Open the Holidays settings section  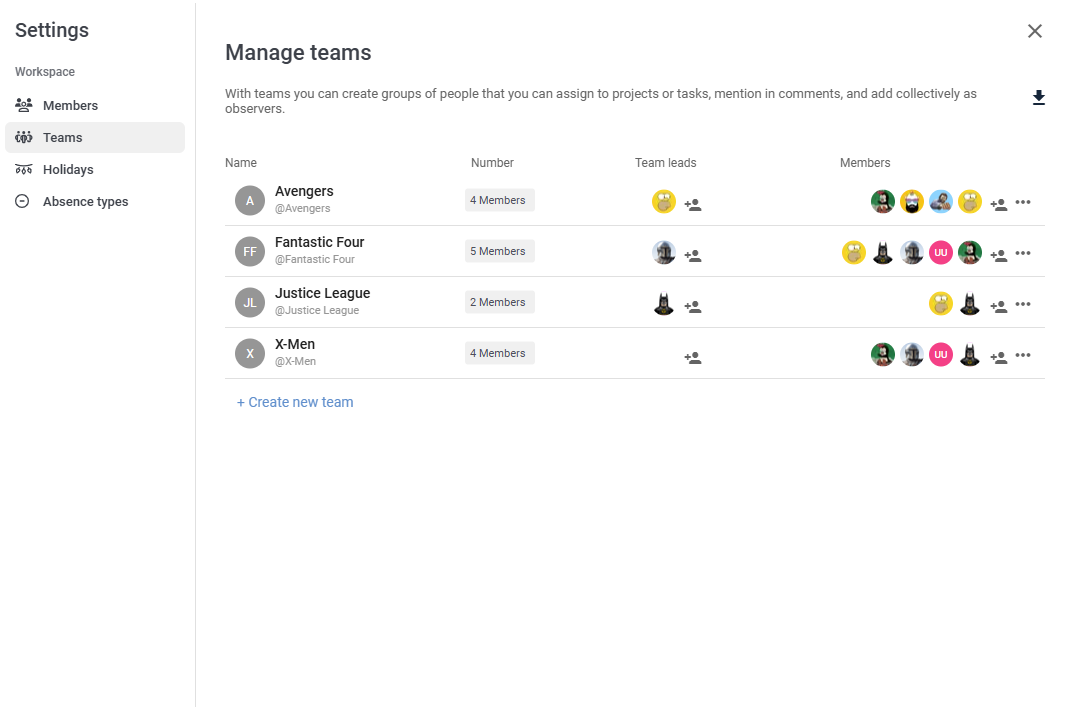pyautogui.click(x=95, y=169)
